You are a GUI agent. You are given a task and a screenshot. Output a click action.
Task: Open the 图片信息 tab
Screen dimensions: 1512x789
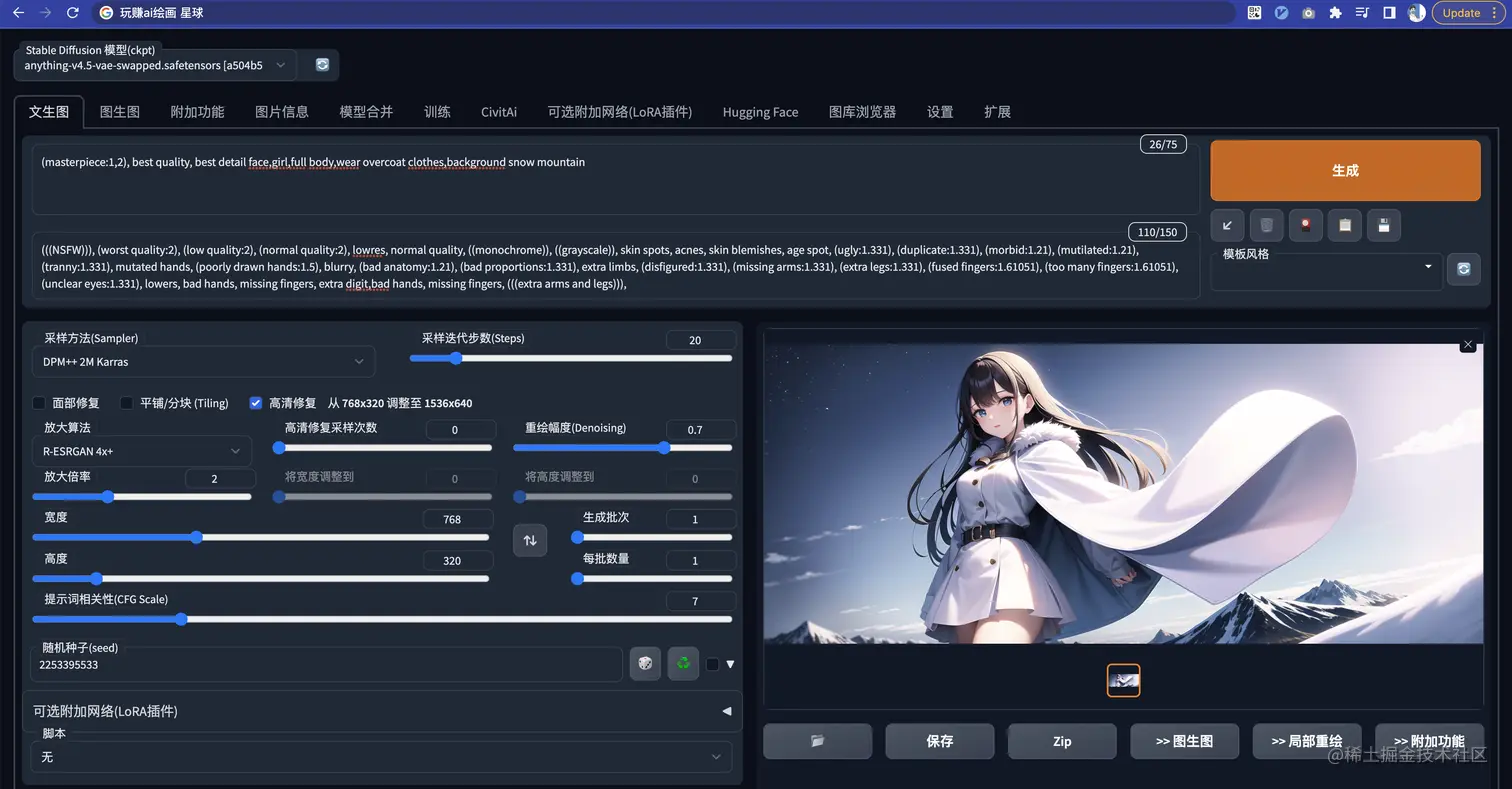(x=282, y=112)
